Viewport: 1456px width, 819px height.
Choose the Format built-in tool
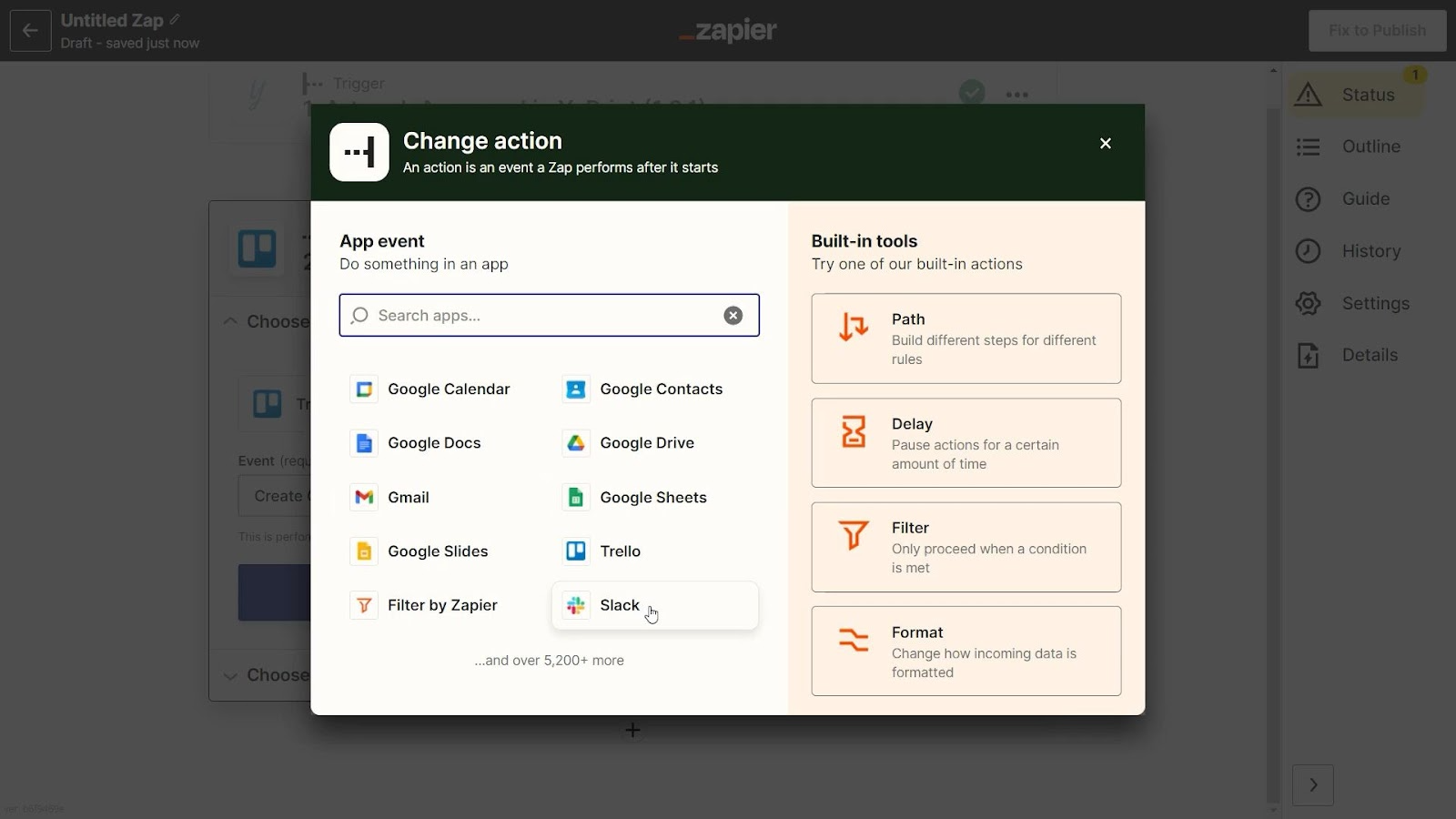click(966, 652)
